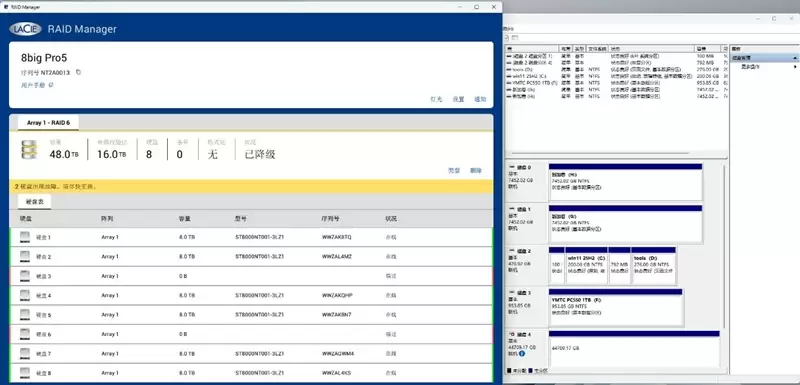
Task: Click the navy legend swatch for primary partition
Action: (x=530, y=370)
